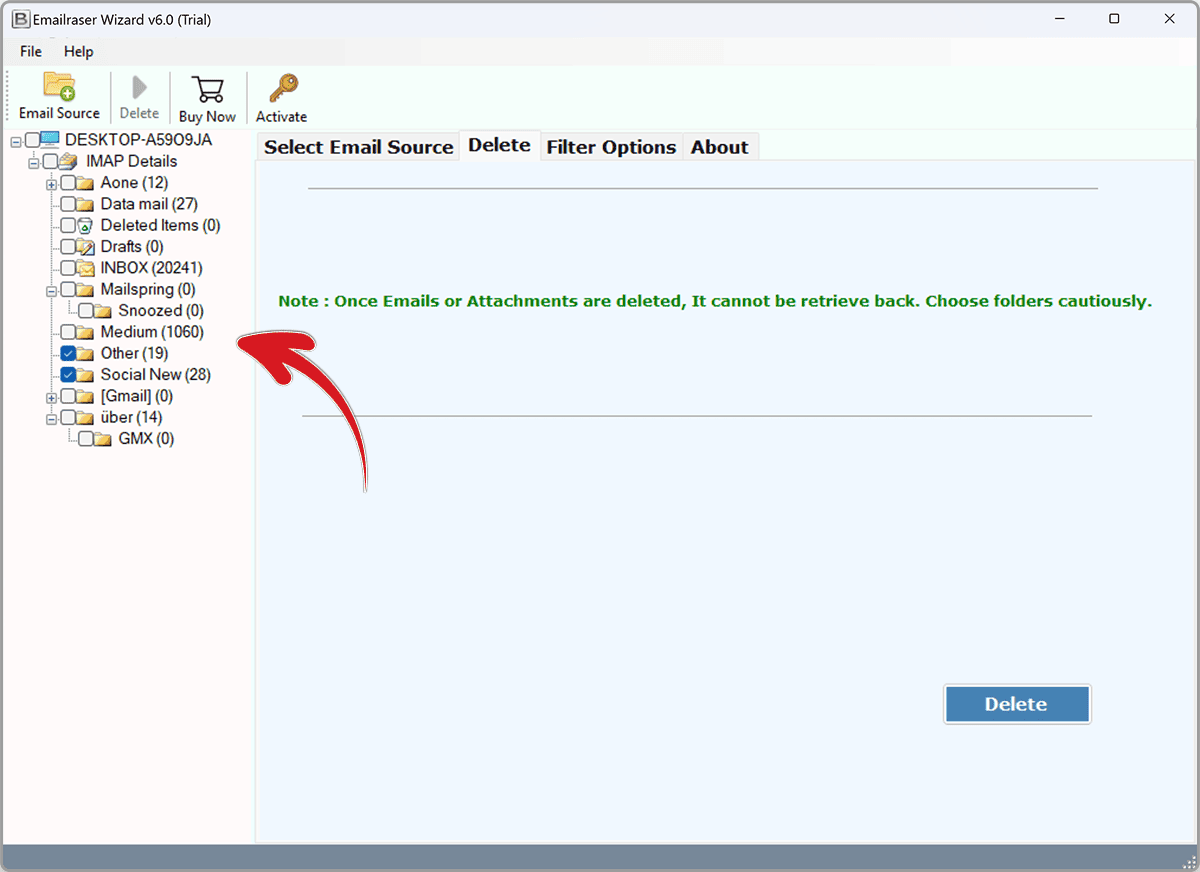
Task: Click the Emailraser app icon in title bar
Action: point(19,19)
